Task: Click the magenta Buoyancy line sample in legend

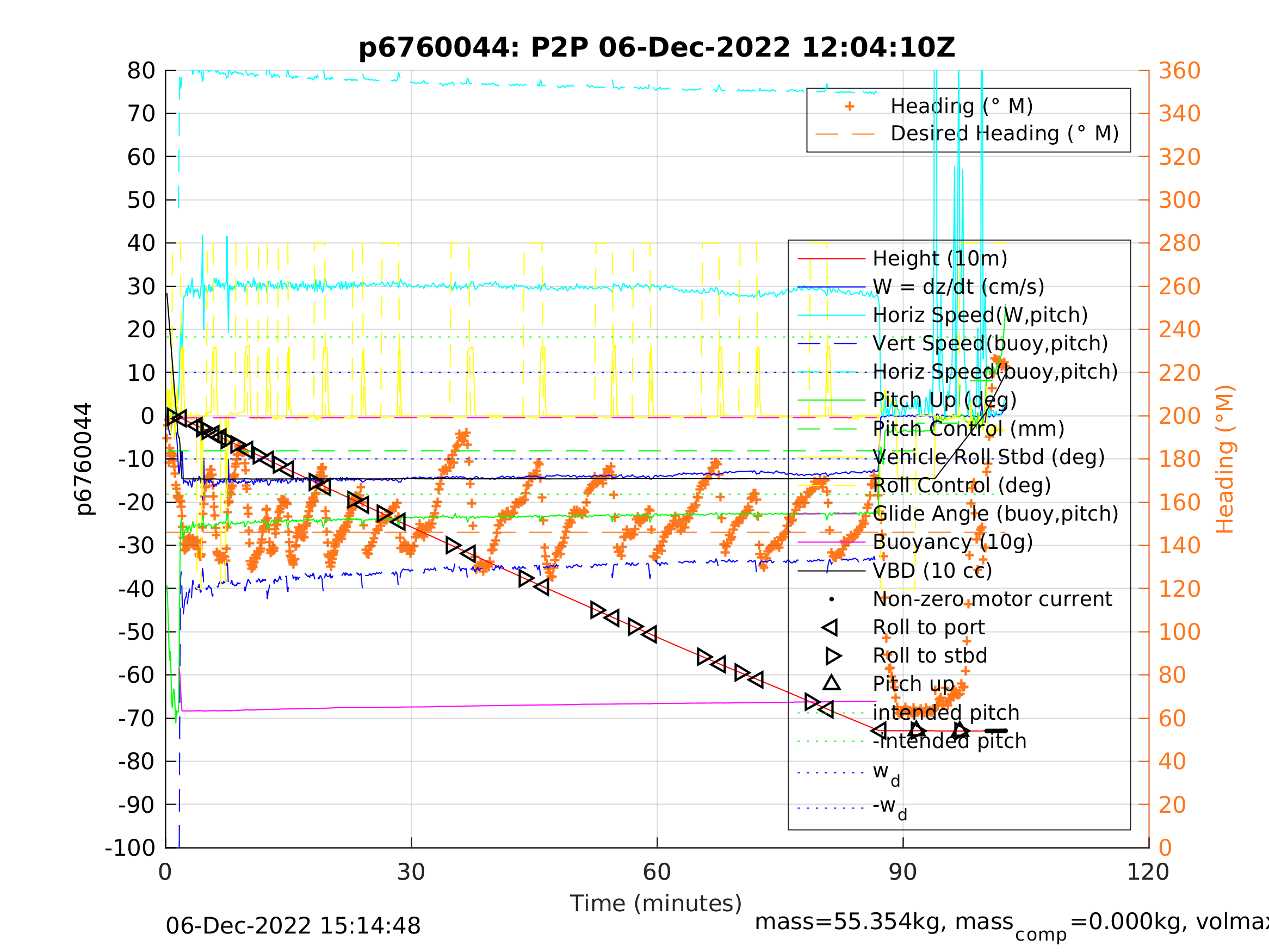Action: click(831, 542)
